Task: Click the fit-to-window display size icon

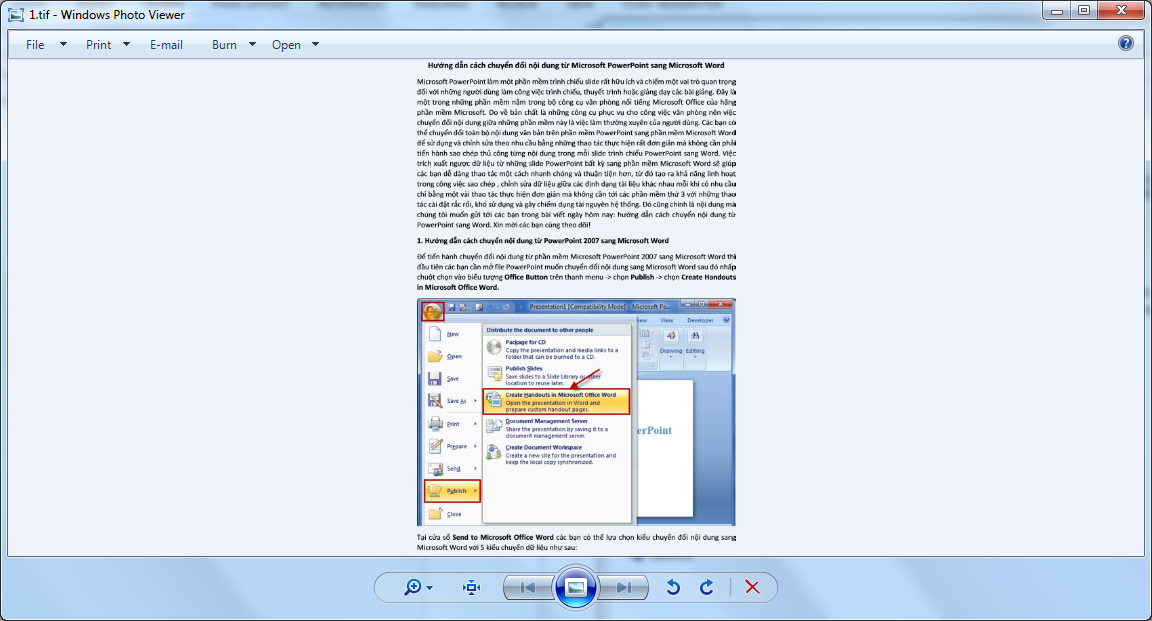Action: [x=470, y=587]
